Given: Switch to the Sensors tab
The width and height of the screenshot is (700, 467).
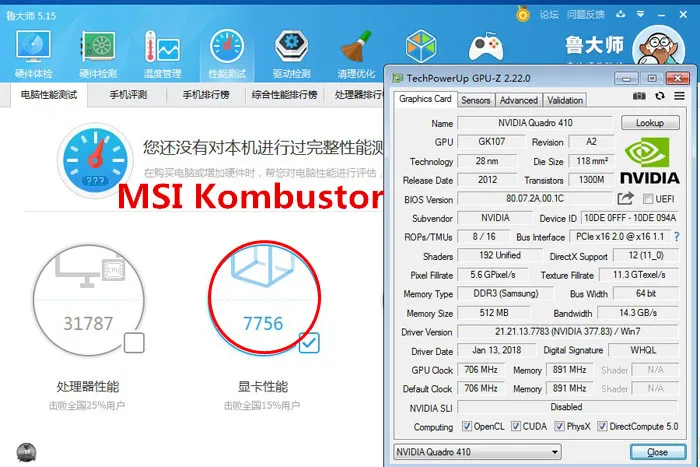Looking at the screenshot, I should click(476, 100).
